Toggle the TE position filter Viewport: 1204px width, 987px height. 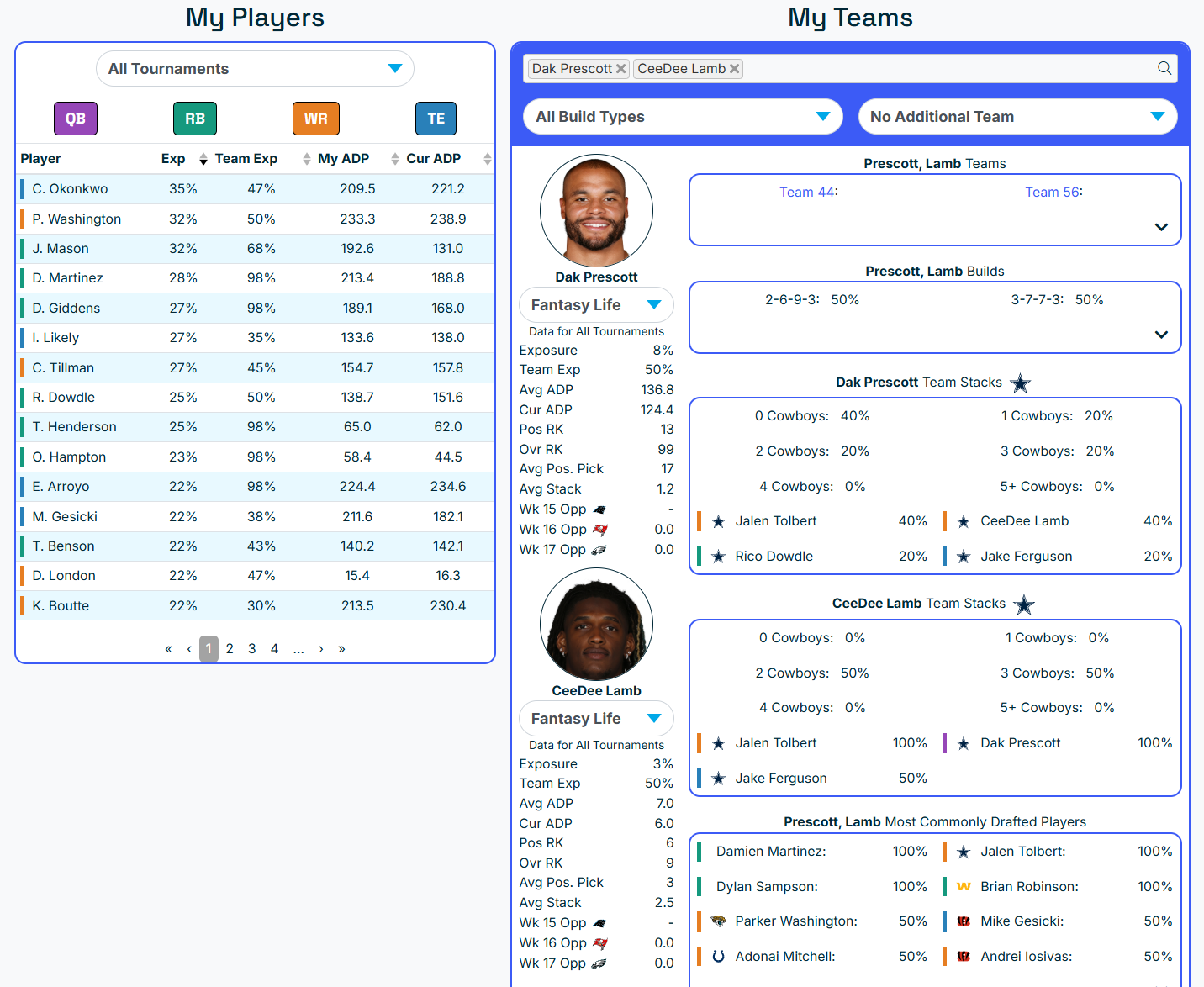coord(436,119)
